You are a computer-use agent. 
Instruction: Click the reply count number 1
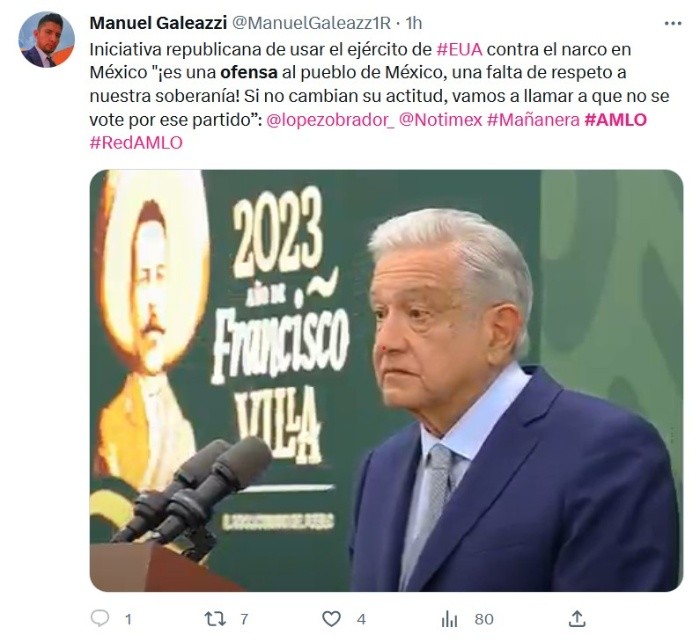(x=128, y=619)
